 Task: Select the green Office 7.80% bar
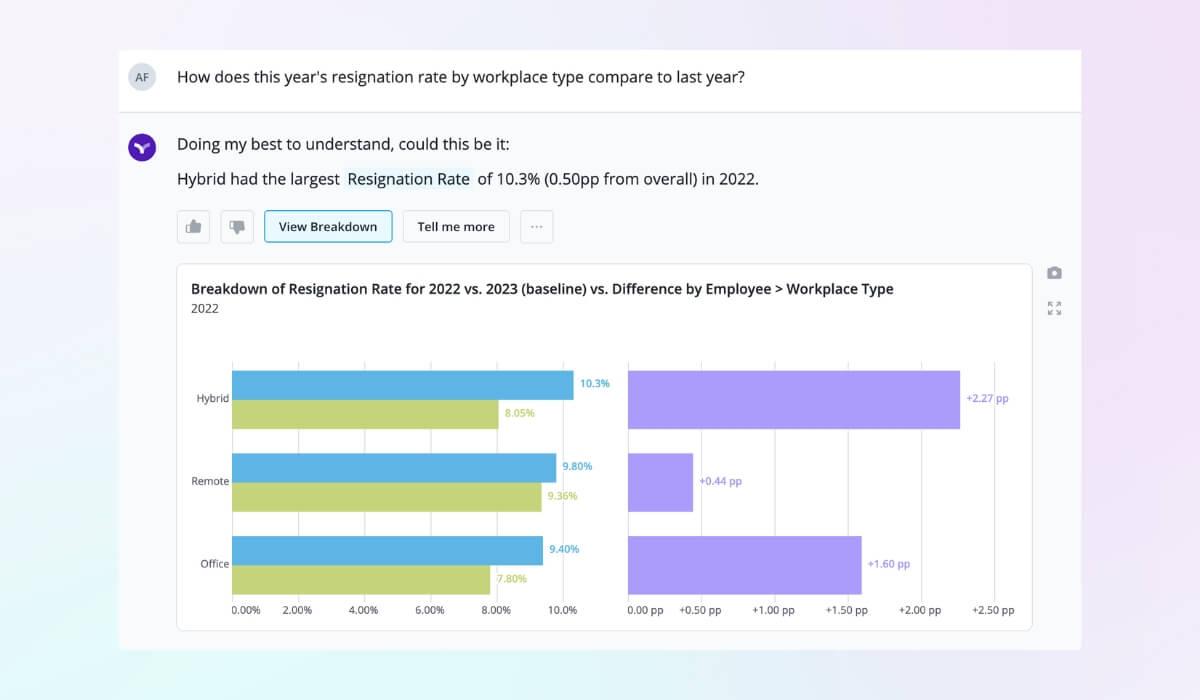(361, 580)
